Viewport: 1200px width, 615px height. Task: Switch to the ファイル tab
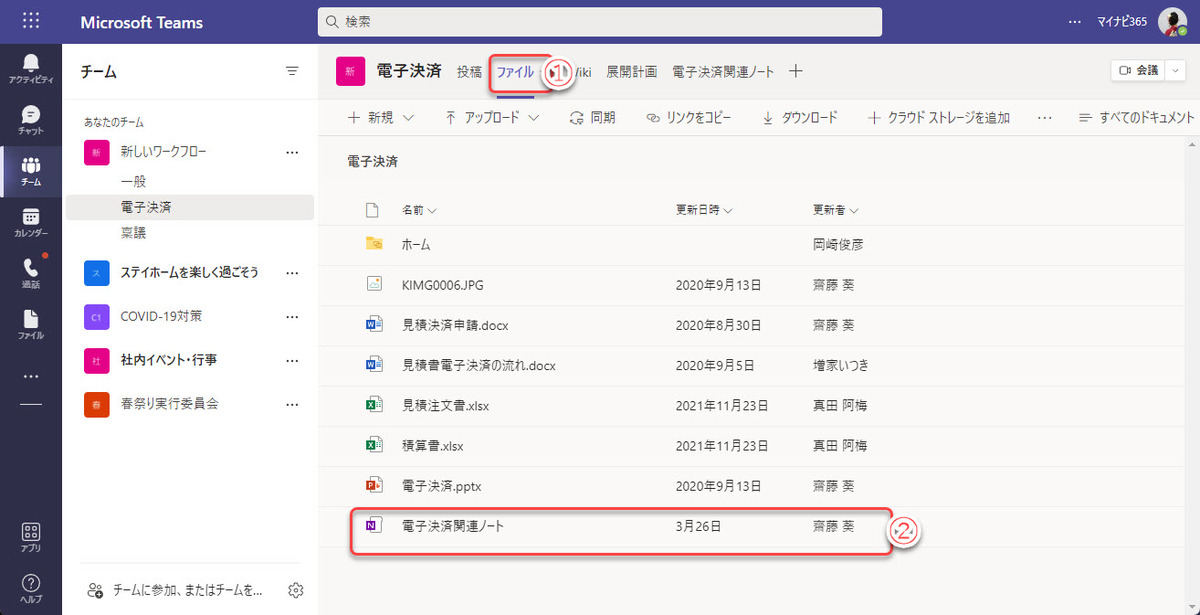[515, 71]
